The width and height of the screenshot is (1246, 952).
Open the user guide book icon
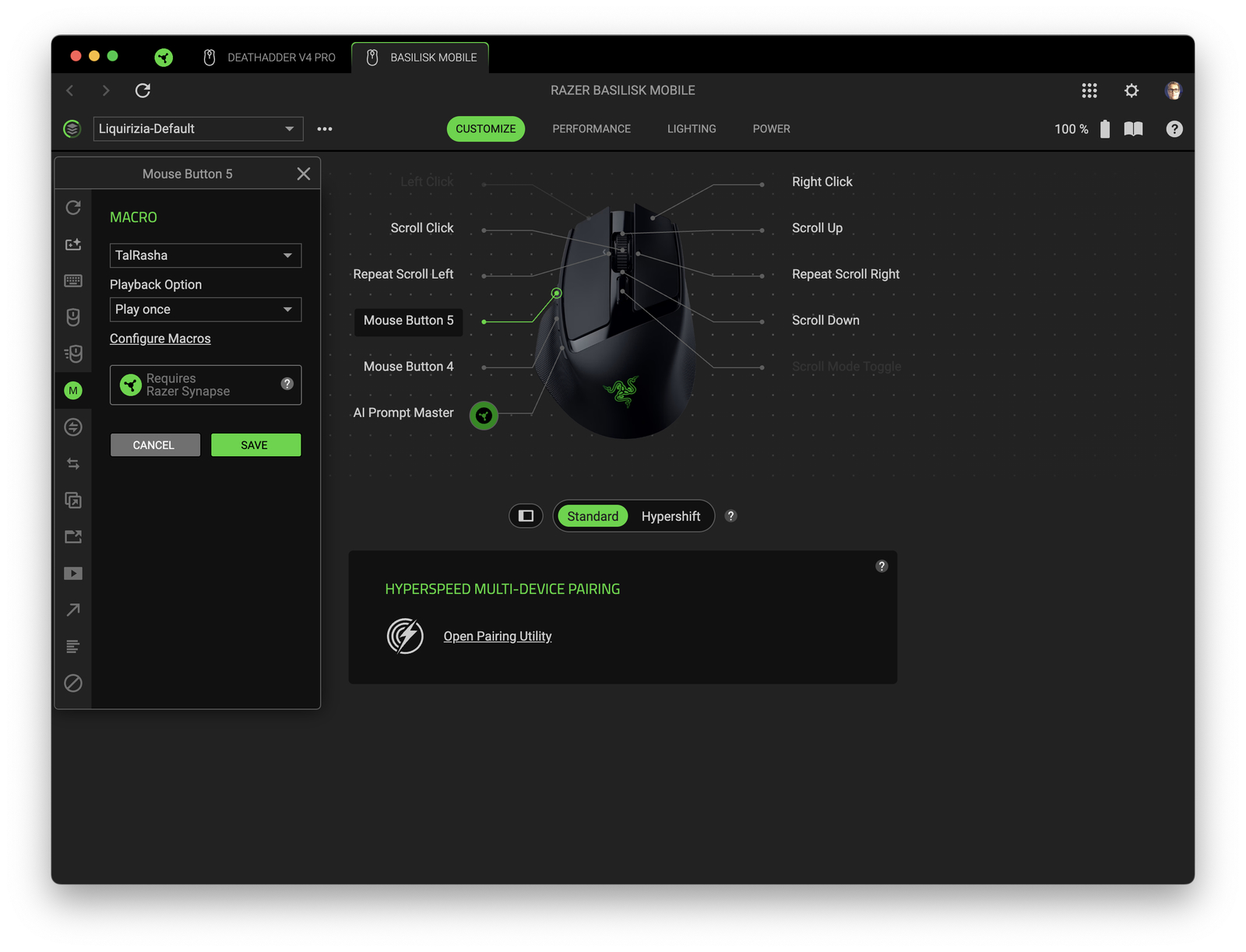point(1134,129)
